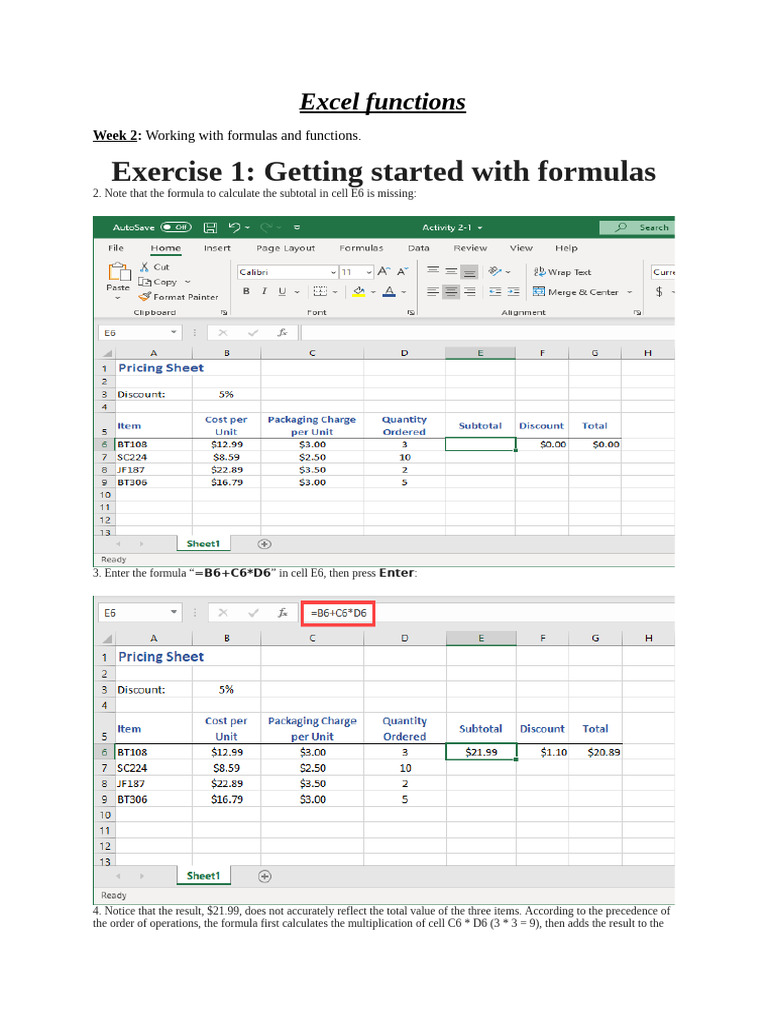Toggle the AutoSave switch
This screenshot has width=768, height=1024.
(x=176, y=227)
